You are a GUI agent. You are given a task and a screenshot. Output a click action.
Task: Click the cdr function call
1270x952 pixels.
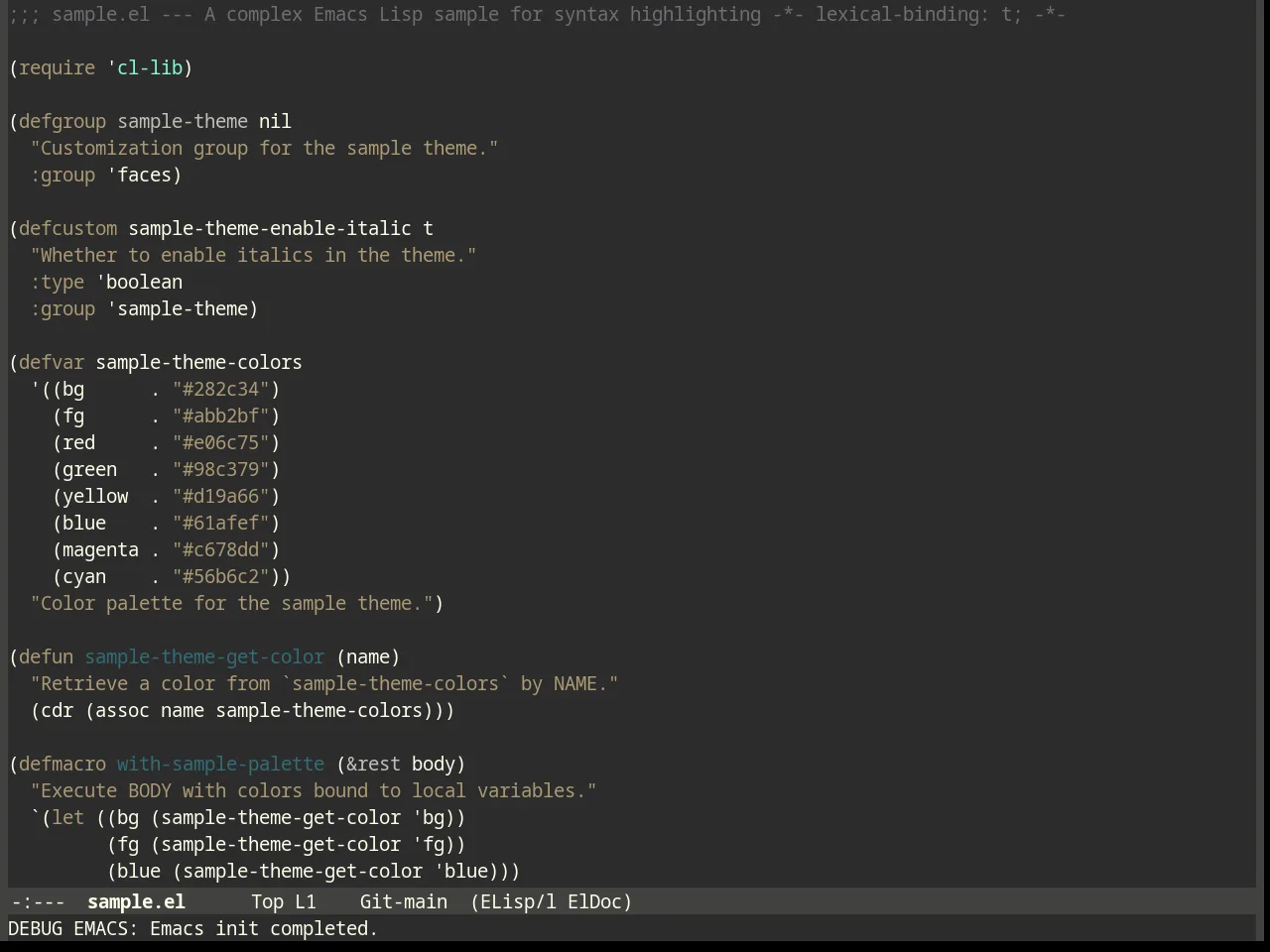click(57, 710)
